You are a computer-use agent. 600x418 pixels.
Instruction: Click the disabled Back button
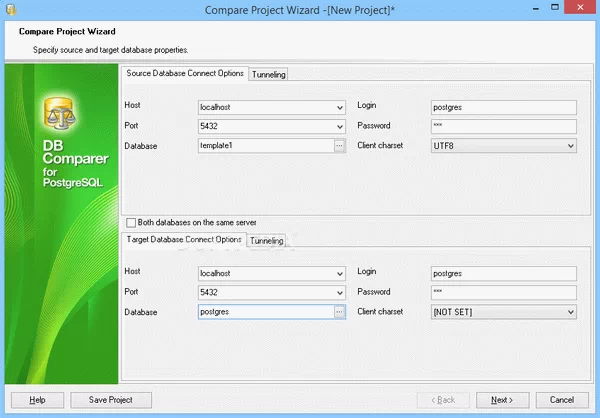tap(443, 400)
